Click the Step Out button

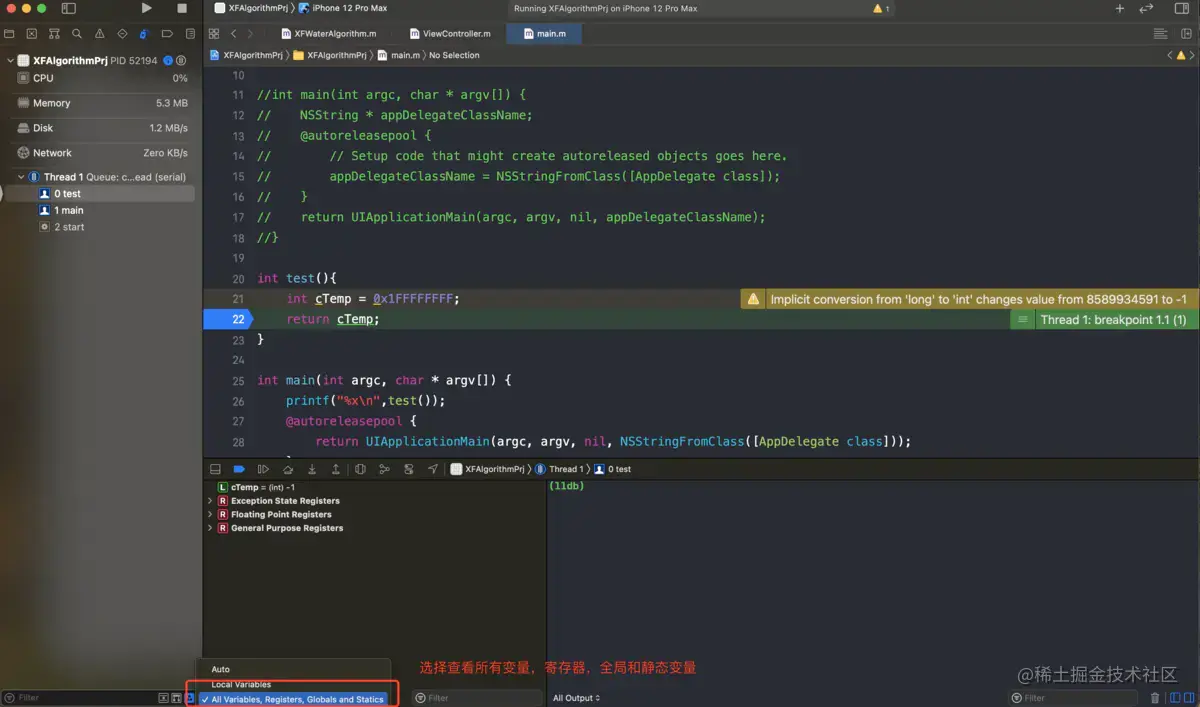coord(335,469)
